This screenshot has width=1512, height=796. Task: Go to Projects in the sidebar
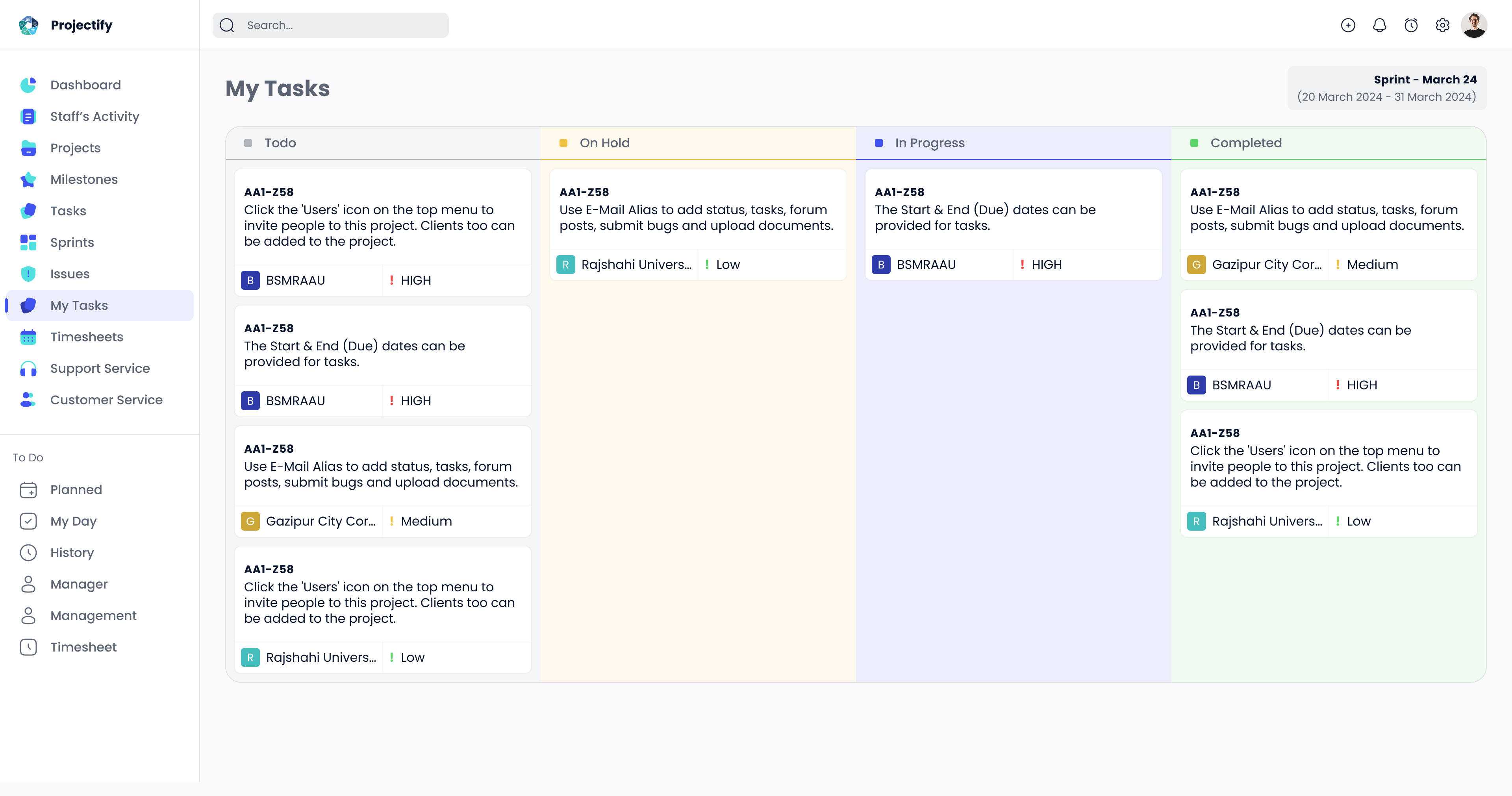75,148
